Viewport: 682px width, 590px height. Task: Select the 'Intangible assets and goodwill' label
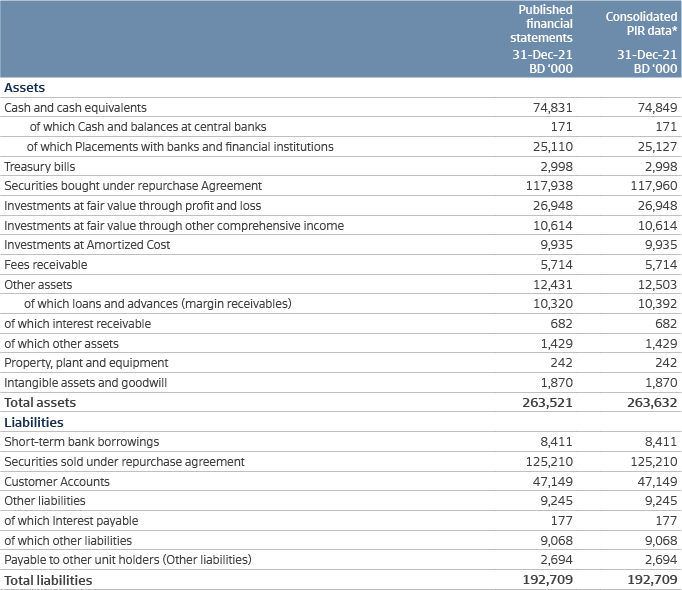coord(86,383)
